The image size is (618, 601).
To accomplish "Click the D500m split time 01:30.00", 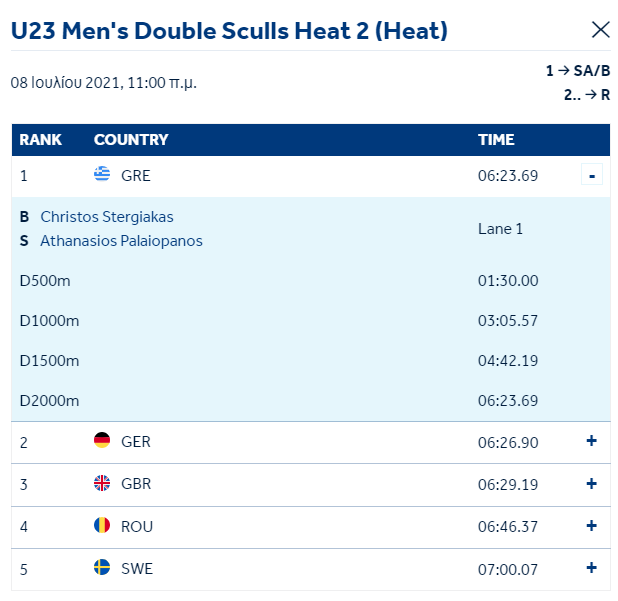I will click(x=508, y=281).
